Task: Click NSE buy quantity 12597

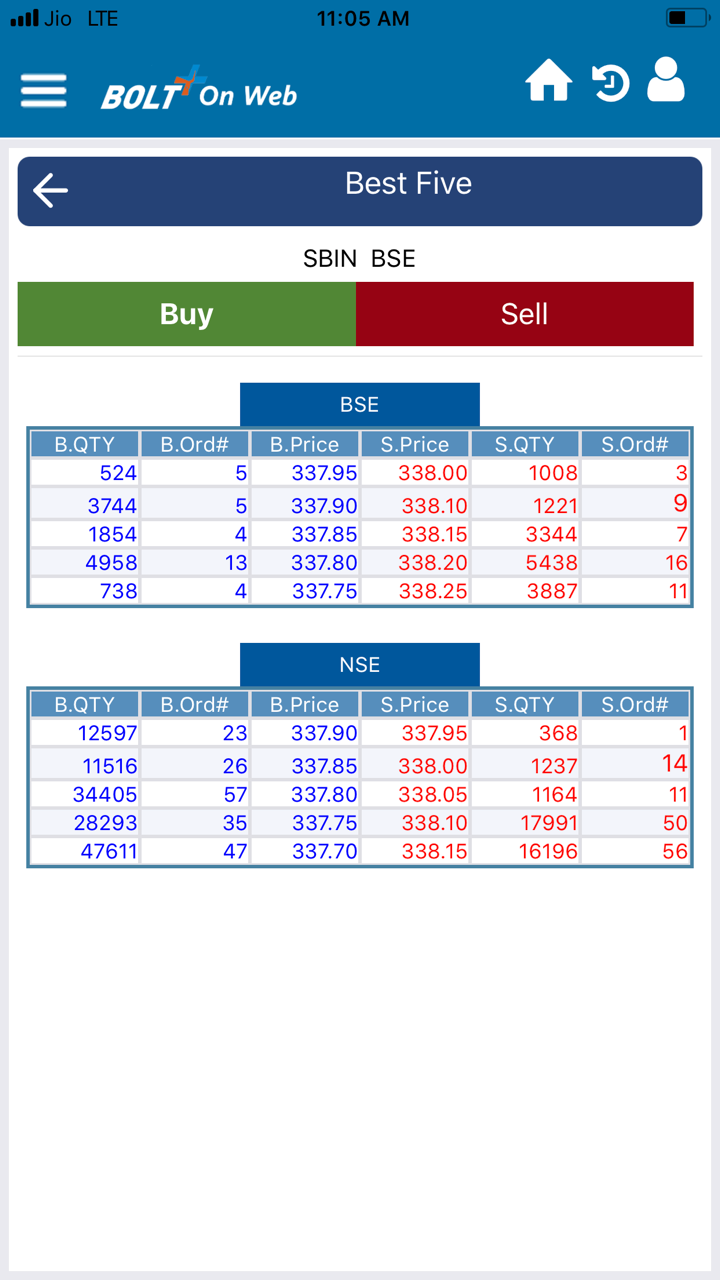Action: (x=107, y=733)
